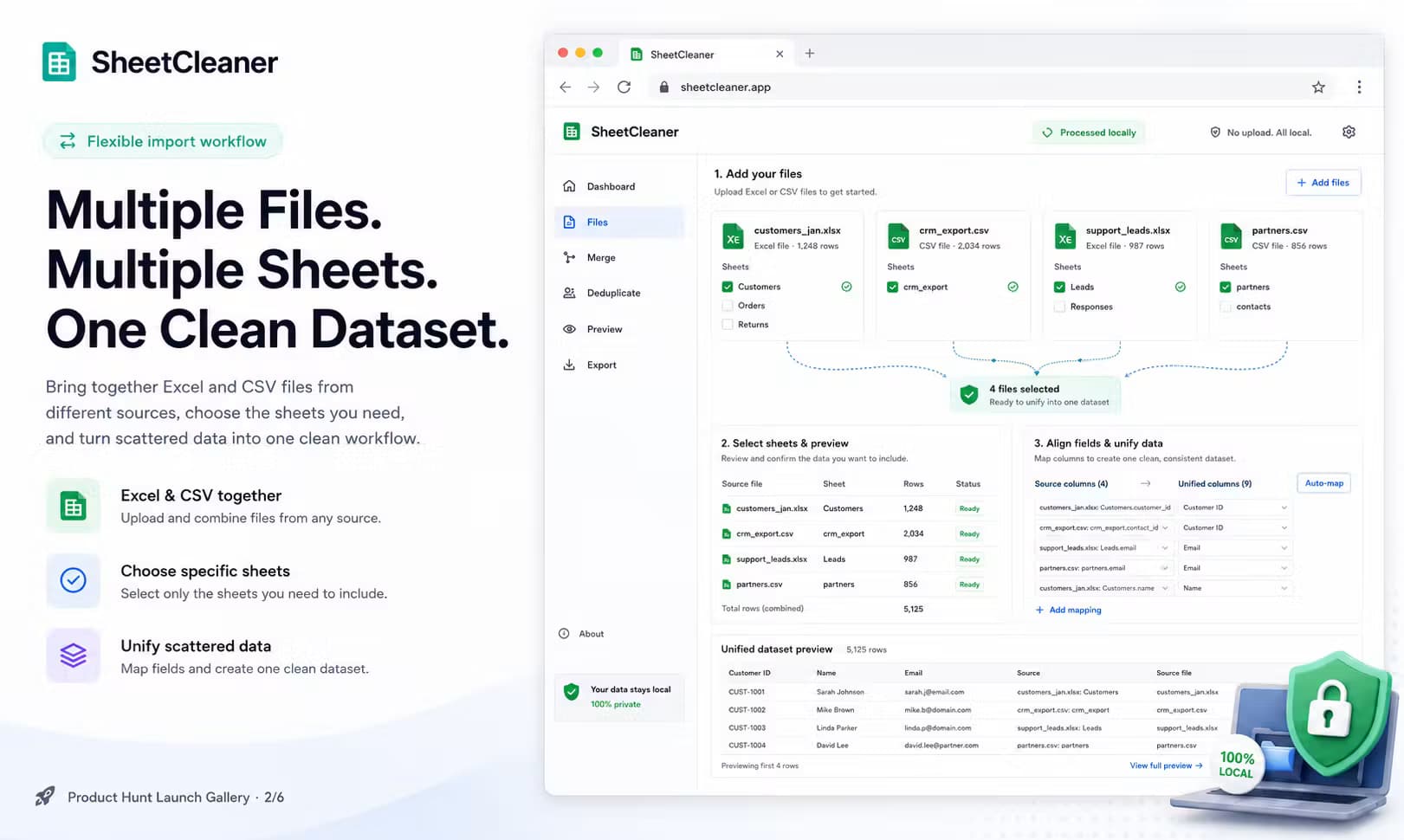Go to Dashboard in the sidebar

(x=618, y=186)
